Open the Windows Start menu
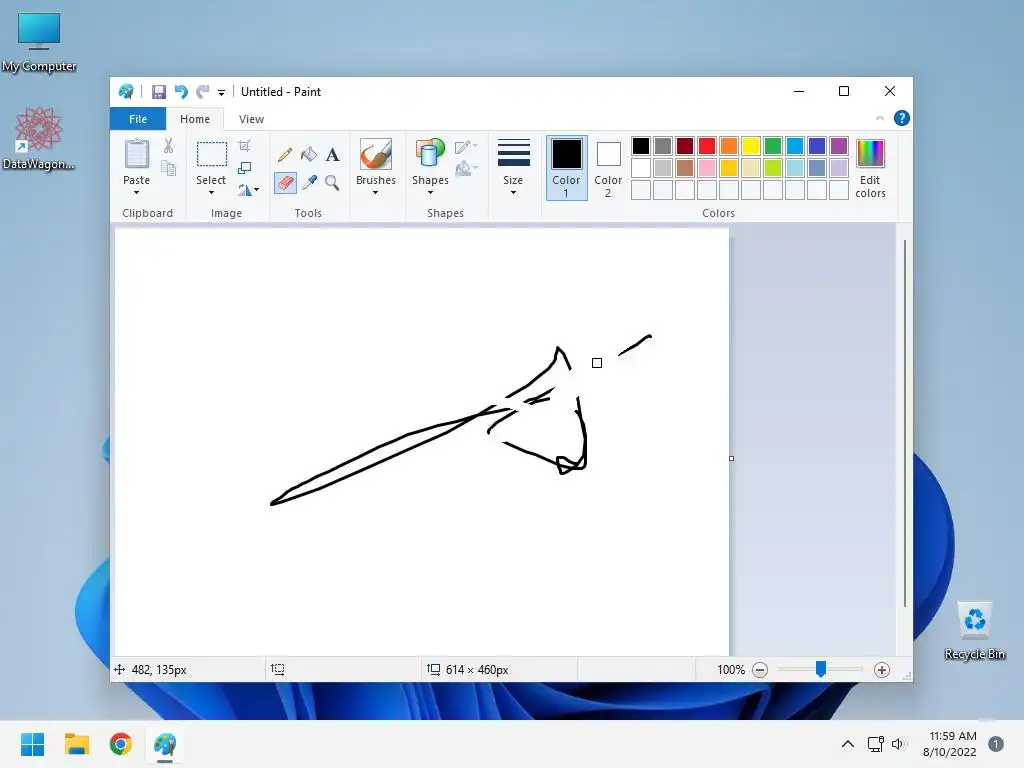1024x768 pixels. click(32, 744)
